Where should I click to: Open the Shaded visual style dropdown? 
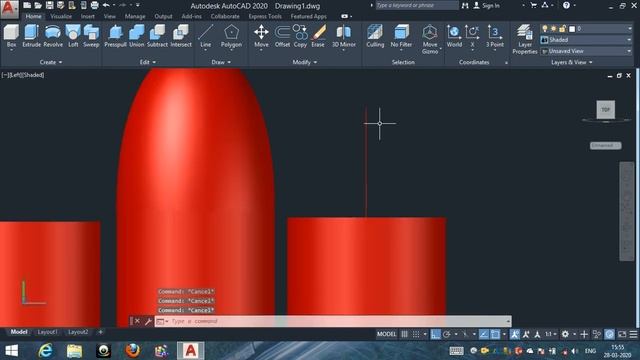[586, 40]
